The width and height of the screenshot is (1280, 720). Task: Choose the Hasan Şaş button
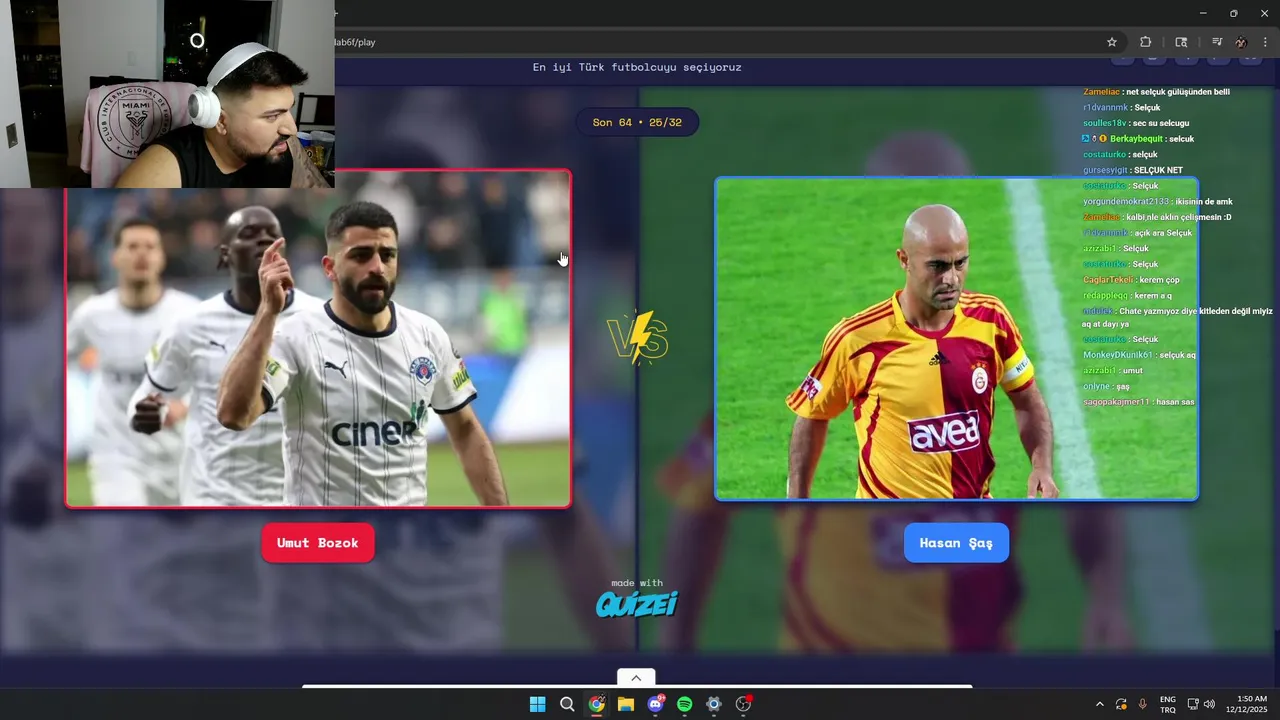[x=956, y=543]
